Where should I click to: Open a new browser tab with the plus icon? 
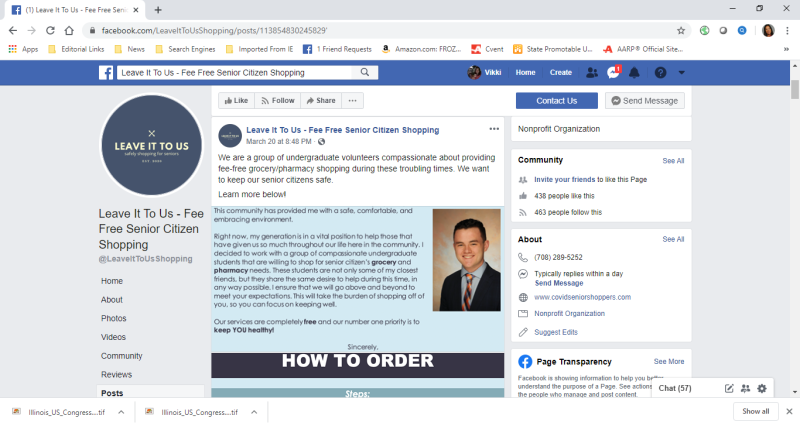pyautogui.click(x=158, y=10)
